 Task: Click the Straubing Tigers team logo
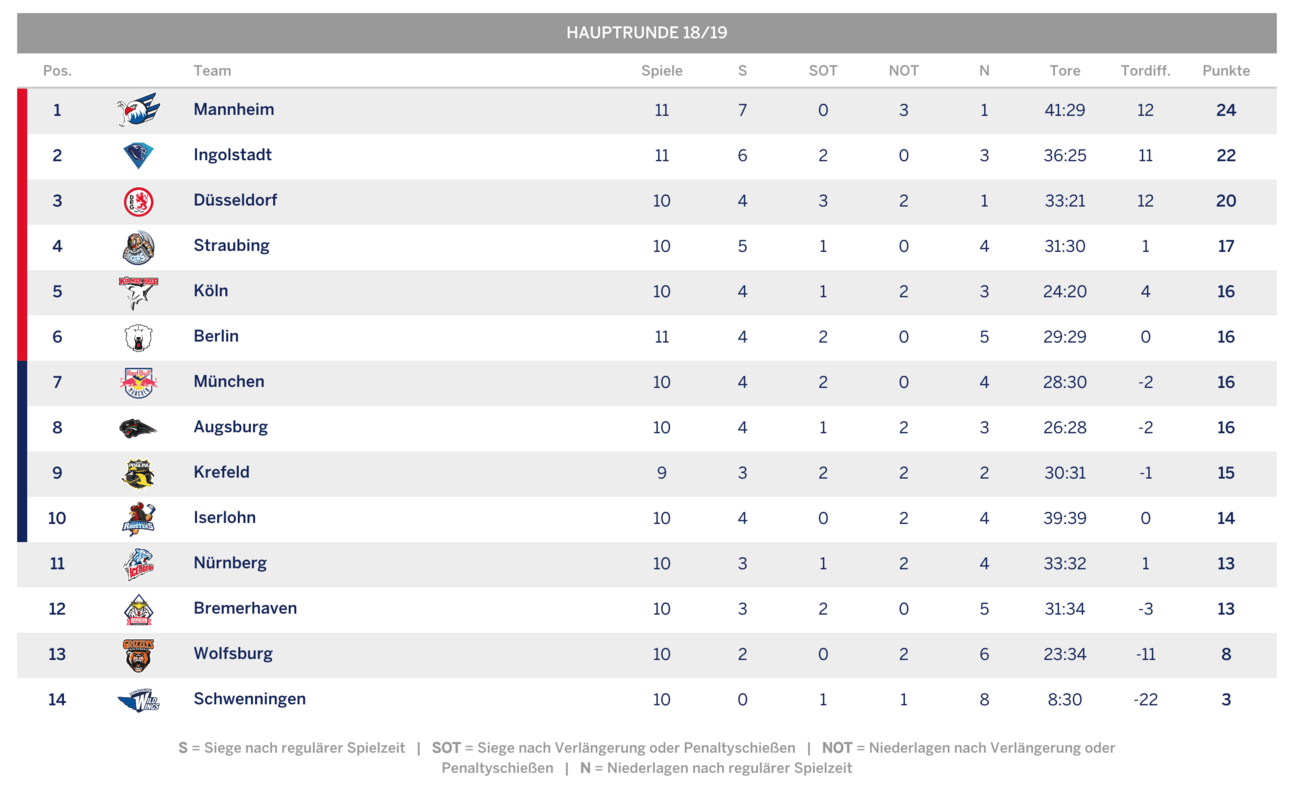(138, 246)
